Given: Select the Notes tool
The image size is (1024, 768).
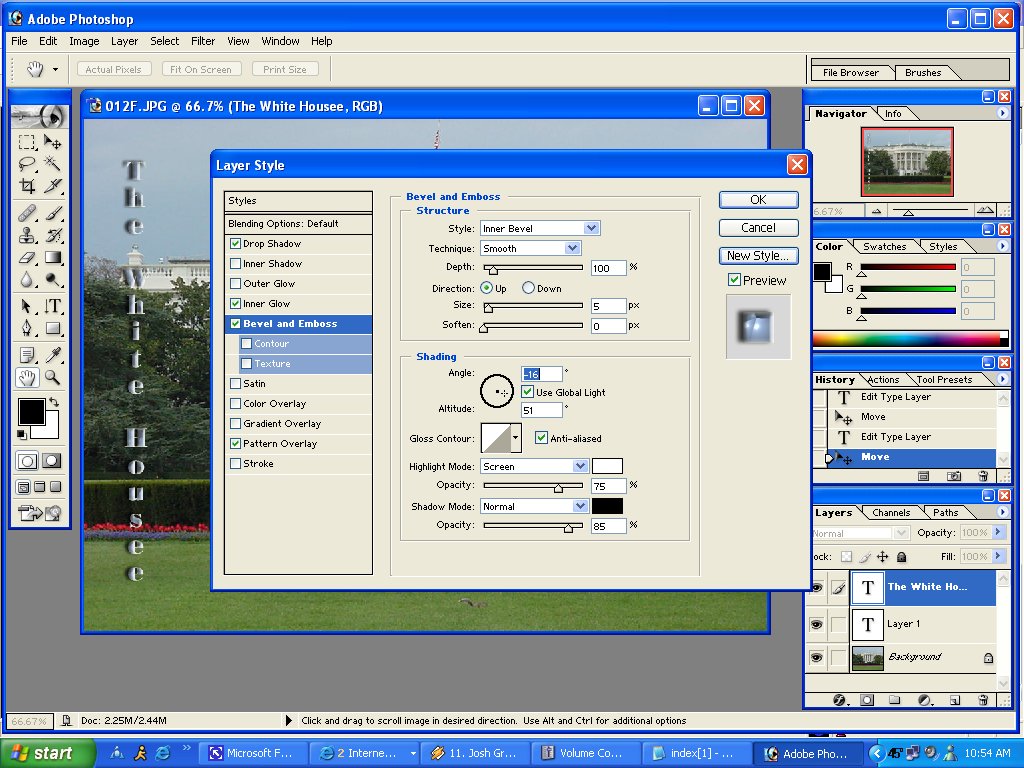Looking at the screenshot, I should [27, 355].
